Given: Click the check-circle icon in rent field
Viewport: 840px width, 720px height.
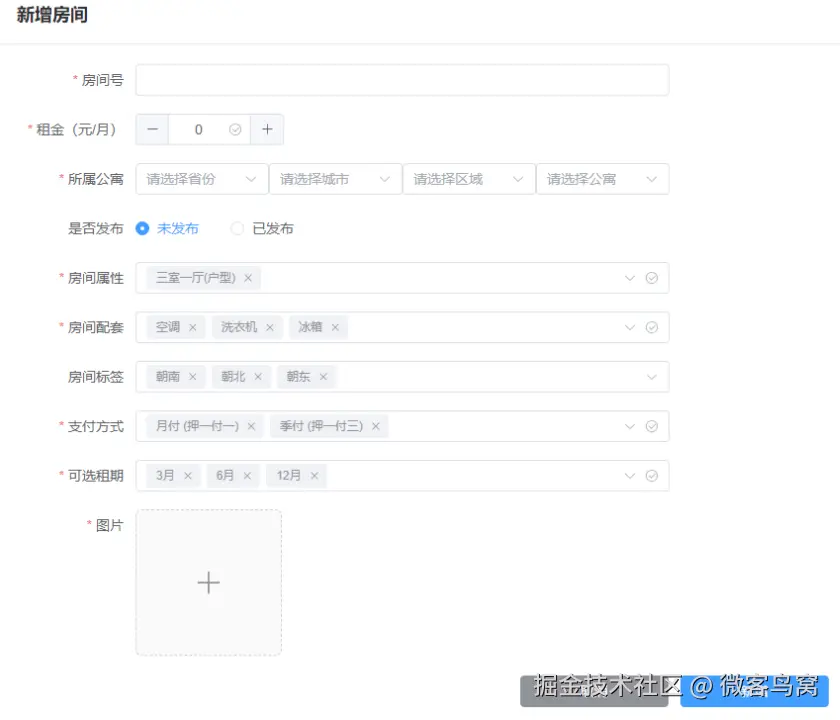Looking at the screenshot, I should tap(235, 129).
